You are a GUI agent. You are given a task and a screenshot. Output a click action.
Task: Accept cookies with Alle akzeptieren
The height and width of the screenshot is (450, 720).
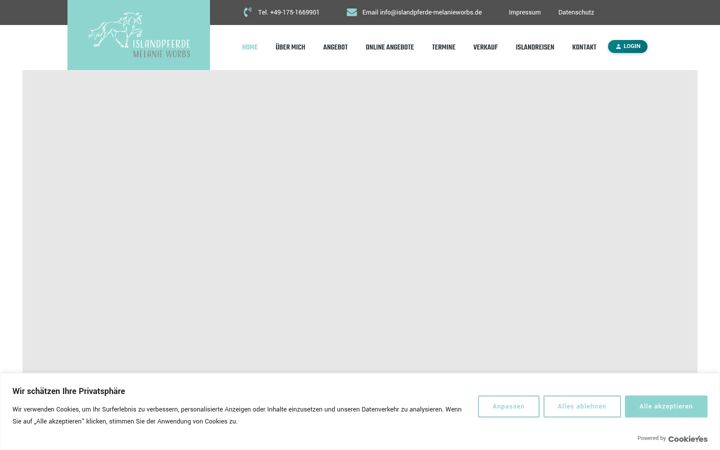coord(666,406)
